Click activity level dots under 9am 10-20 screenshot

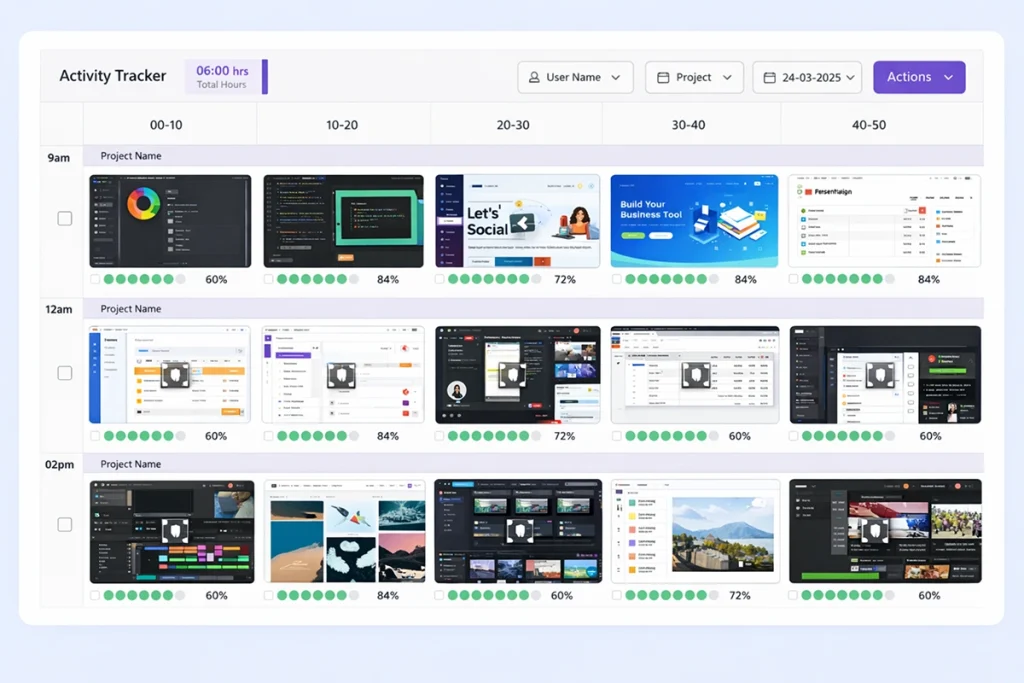tap(317, 280)
